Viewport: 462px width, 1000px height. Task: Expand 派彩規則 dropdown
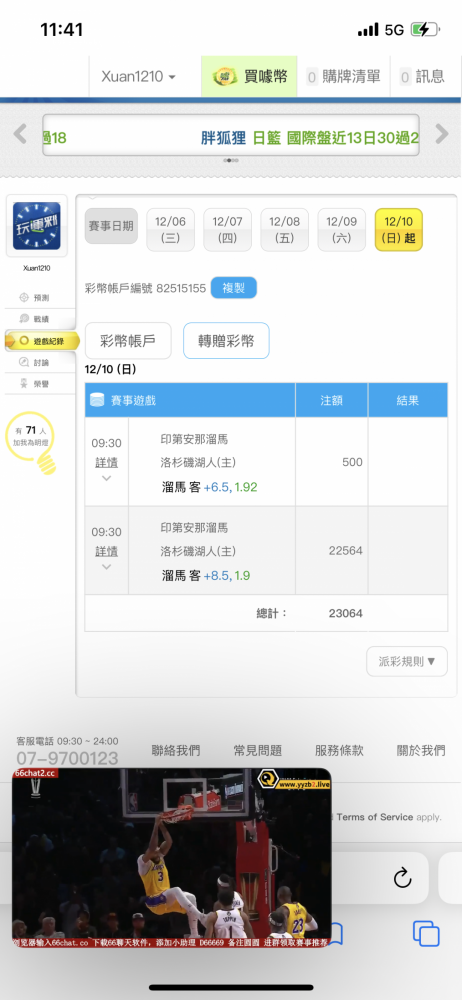click(407, 661)
